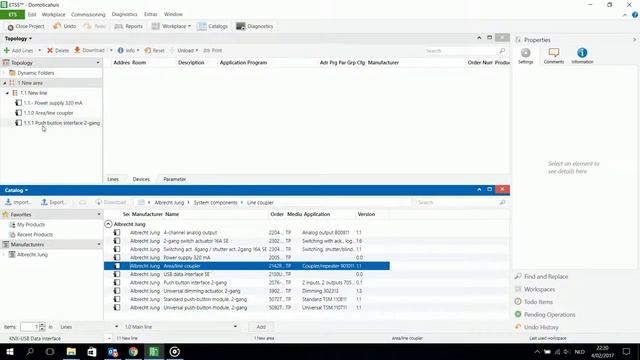
Task: Click System components in catalog breadcrumb
Action: [215, 202]
